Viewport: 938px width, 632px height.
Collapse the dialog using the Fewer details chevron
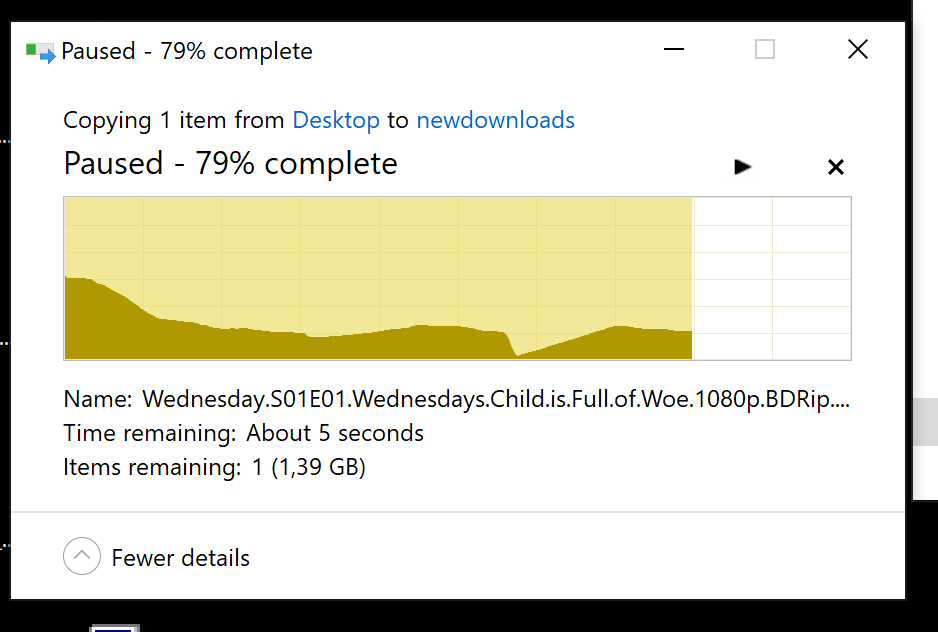[x=82, y=556]
